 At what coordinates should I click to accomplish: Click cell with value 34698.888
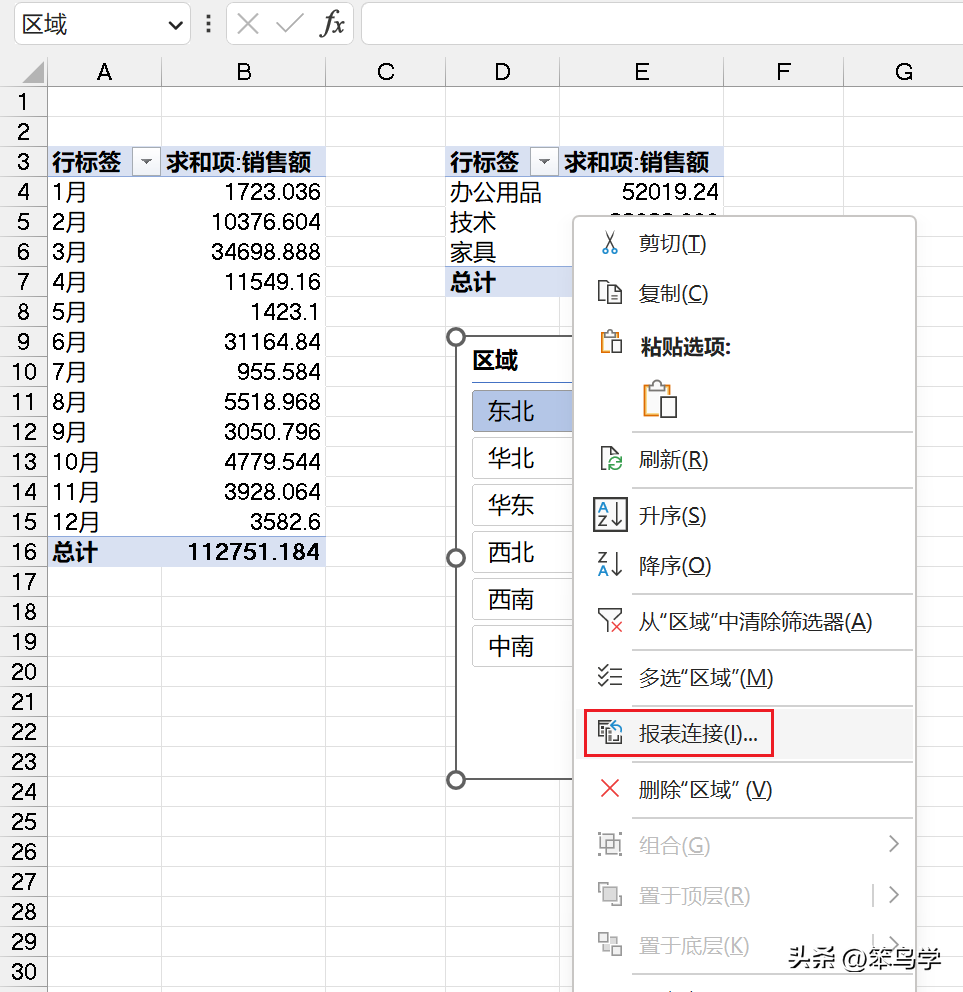pos(244,252)
